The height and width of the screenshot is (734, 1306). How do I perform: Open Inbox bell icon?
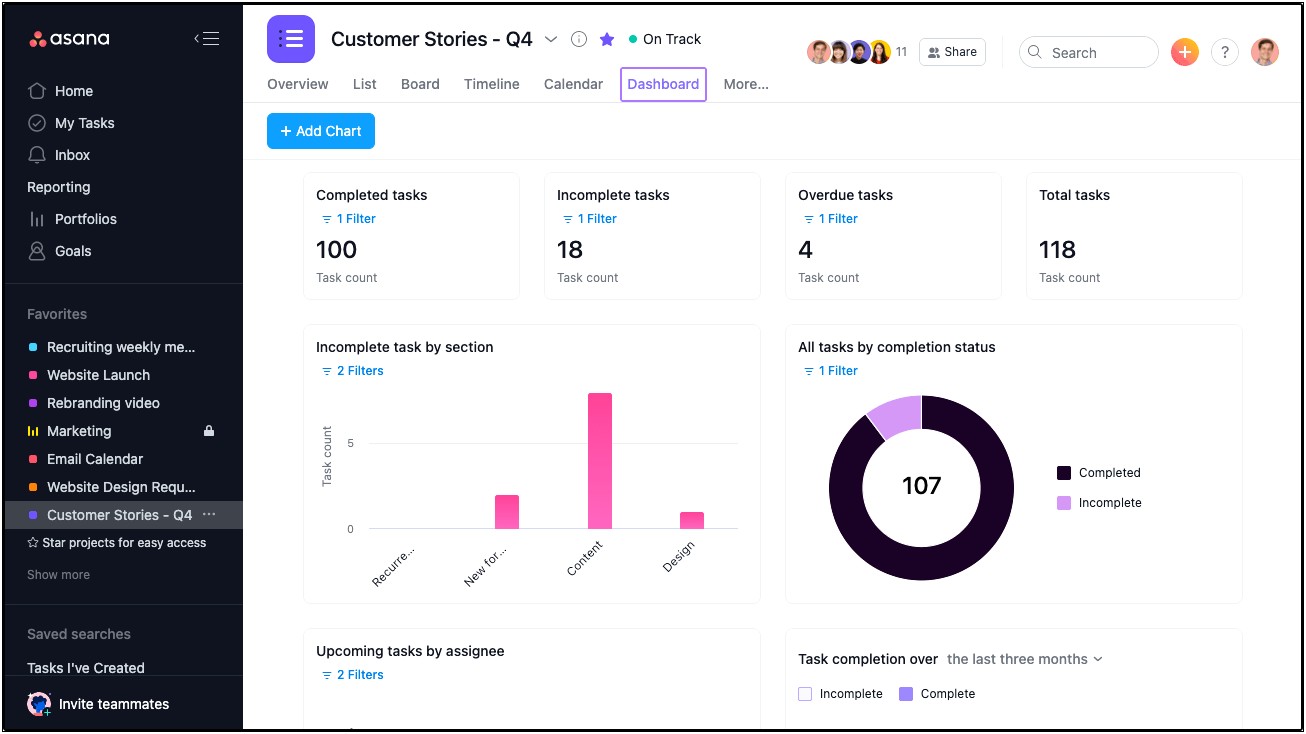pos(37,155)
